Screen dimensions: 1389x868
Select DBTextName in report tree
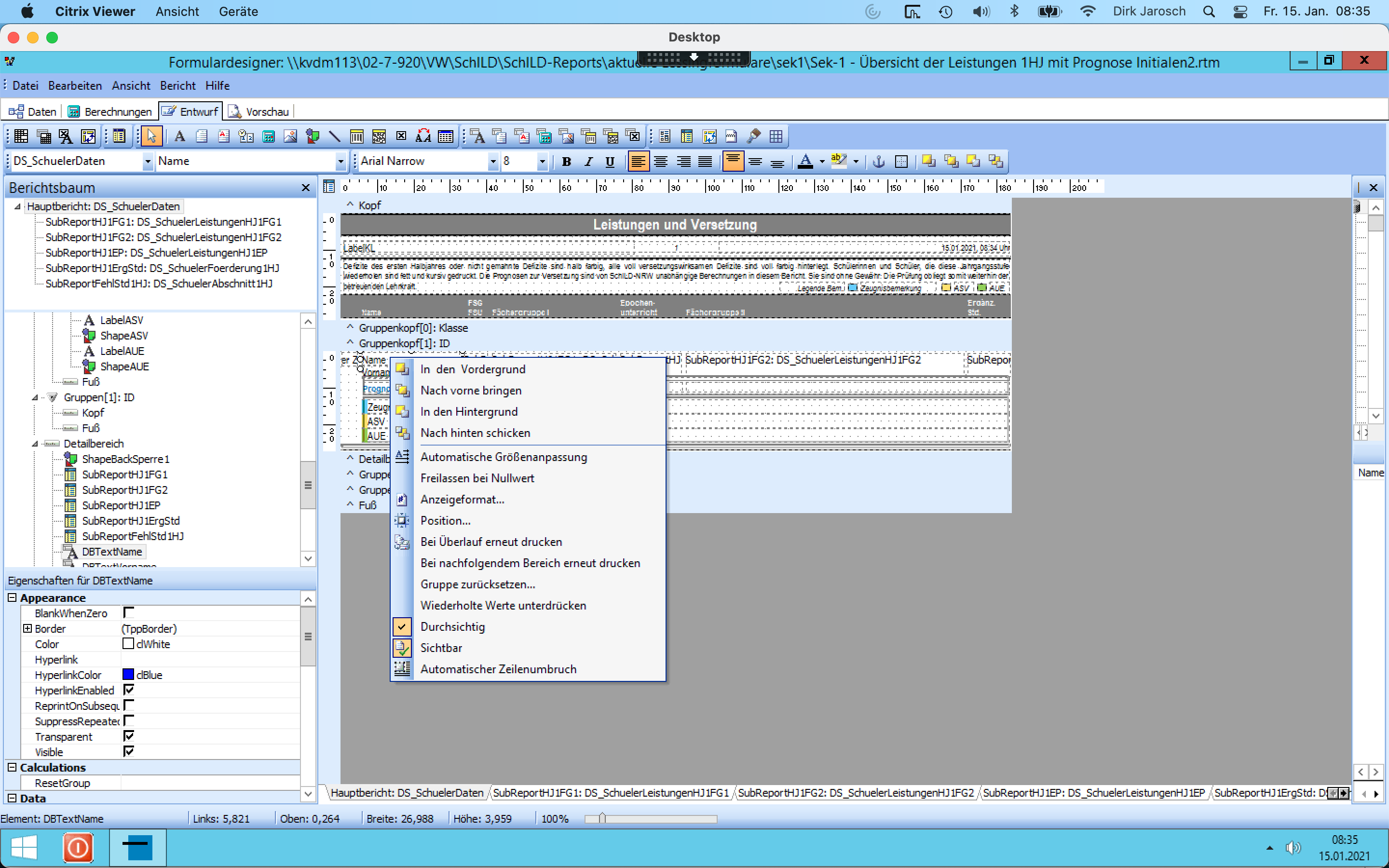point(112,552)
